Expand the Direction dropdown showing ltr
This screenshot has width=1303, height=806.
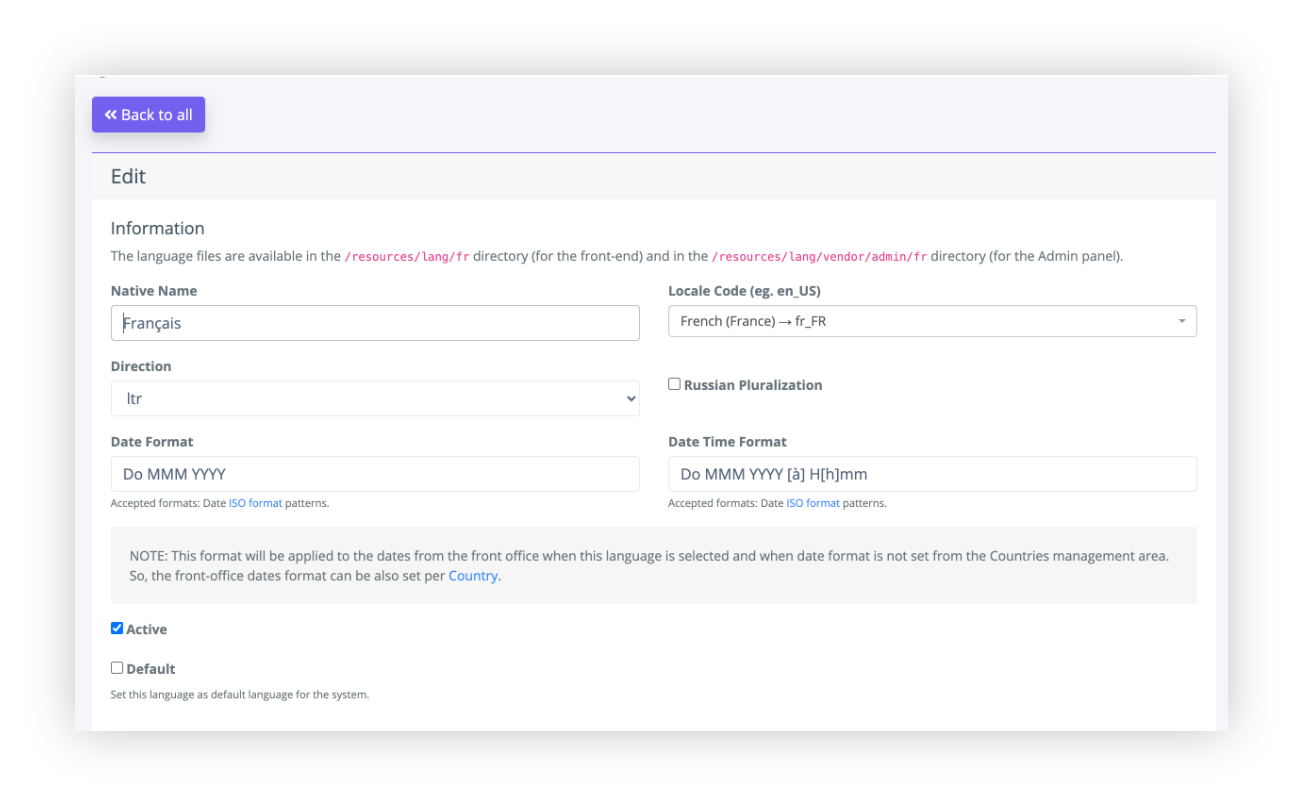[x=374, y=399]
